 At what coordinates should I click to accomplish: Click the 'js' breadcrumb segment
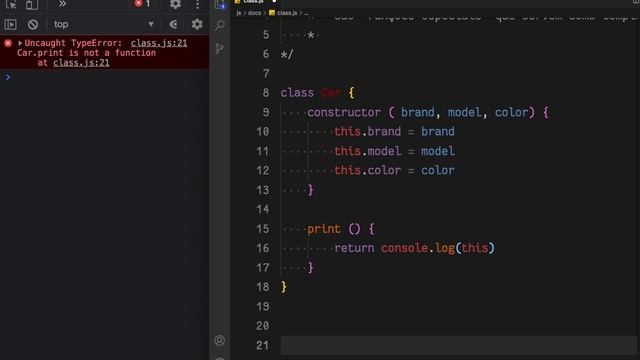239,13
